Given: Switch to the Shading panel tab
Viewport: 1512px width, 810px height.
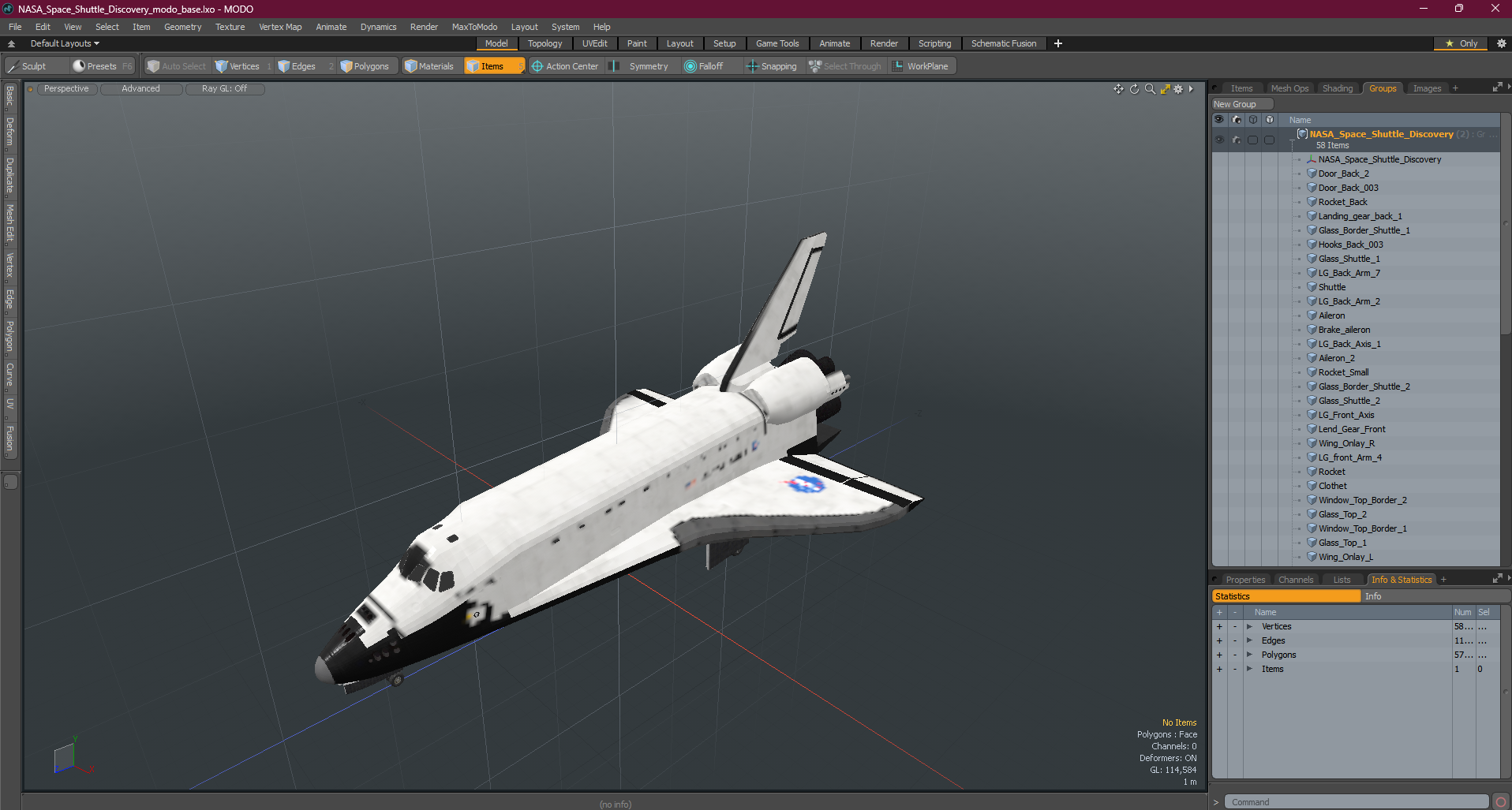Looking at the screenshot, I should point(1338,88).
